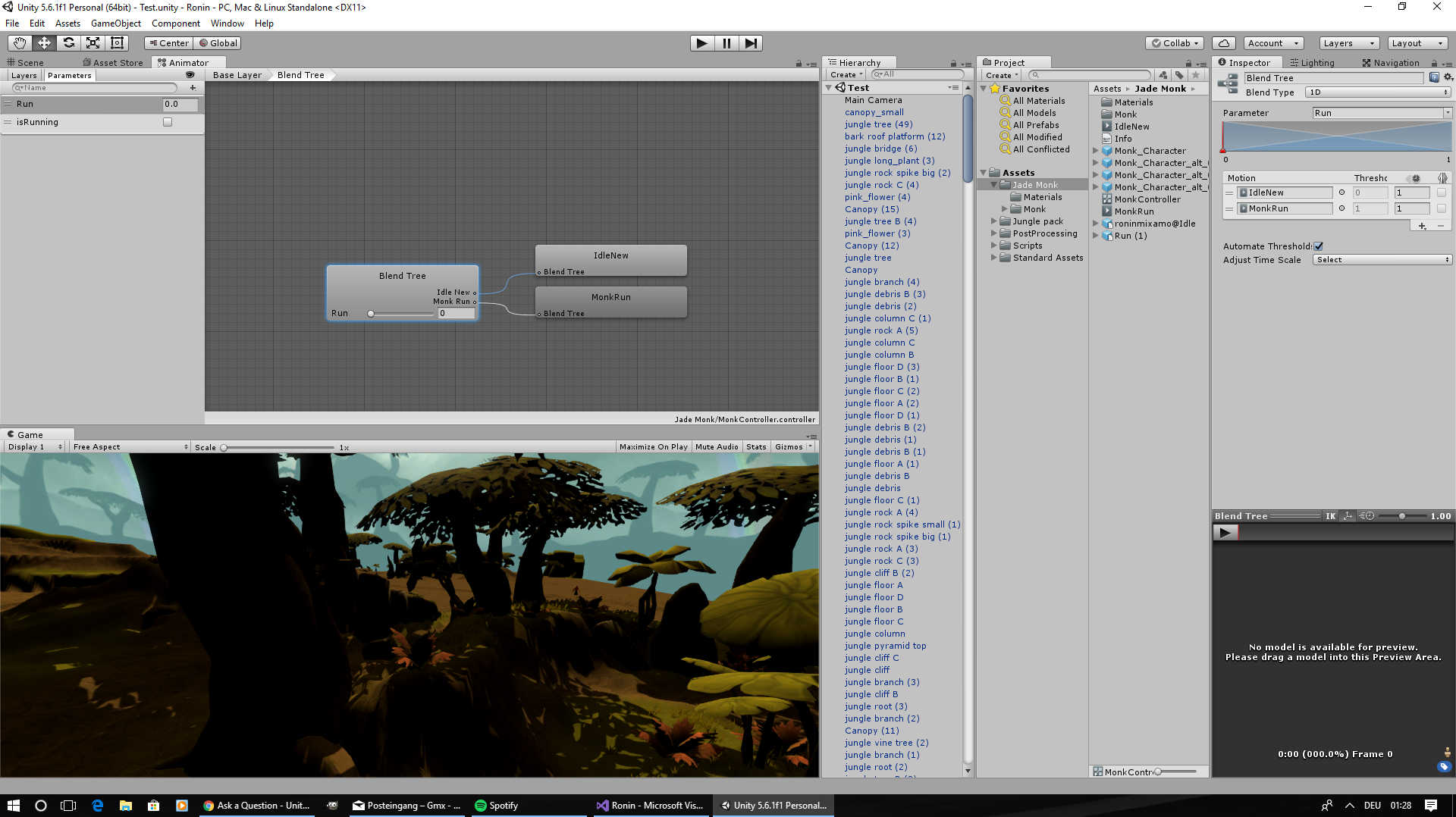Open the GameObject menu
This screenshot has height=817, width=1456.
coord(115,23)
